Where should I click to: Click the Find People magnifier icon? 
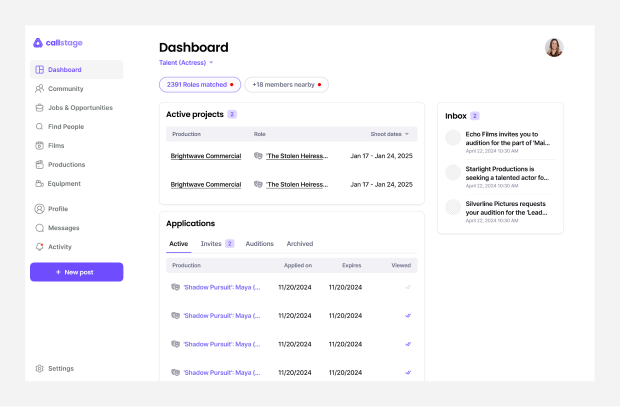coord(40,127)
